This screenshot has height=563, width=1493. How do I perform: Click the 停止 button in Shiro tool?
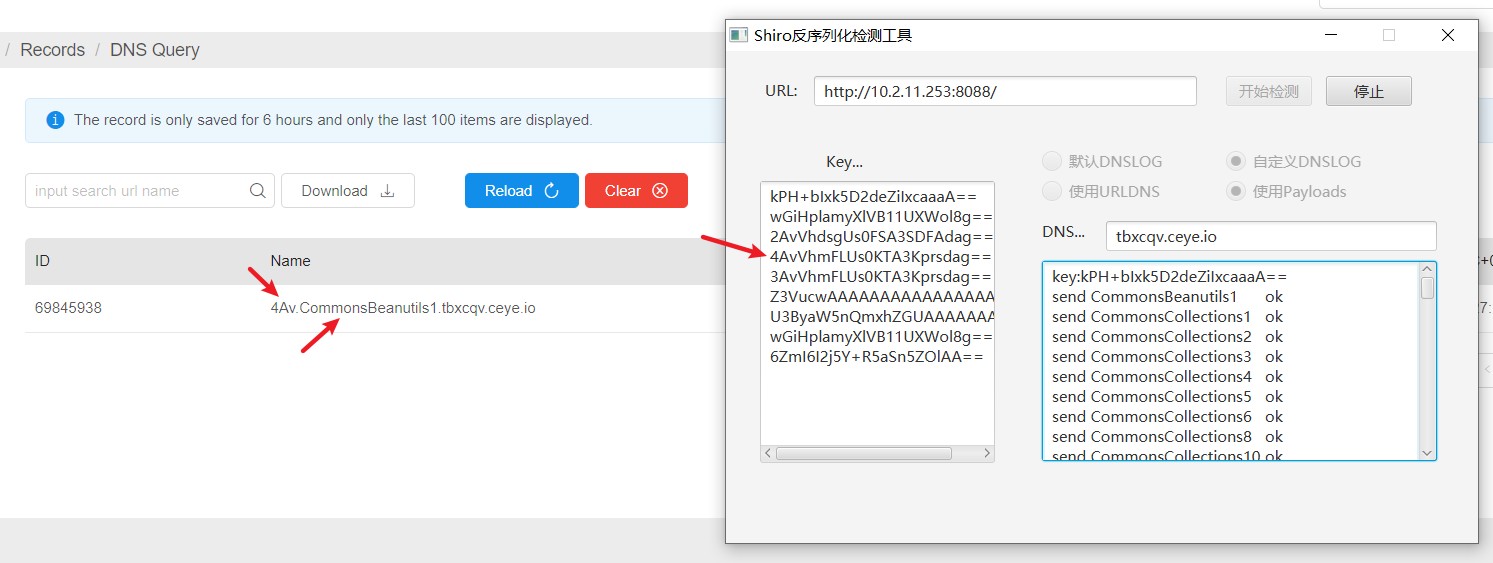pos(1369,91)
